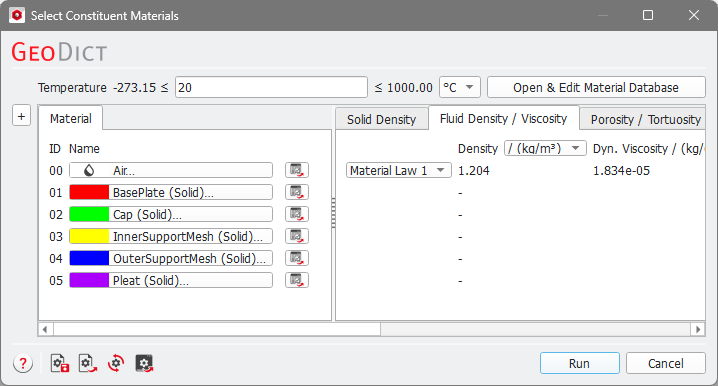Click the Run button
This screenshot has width=718, height=386.
tap(579, 363)
